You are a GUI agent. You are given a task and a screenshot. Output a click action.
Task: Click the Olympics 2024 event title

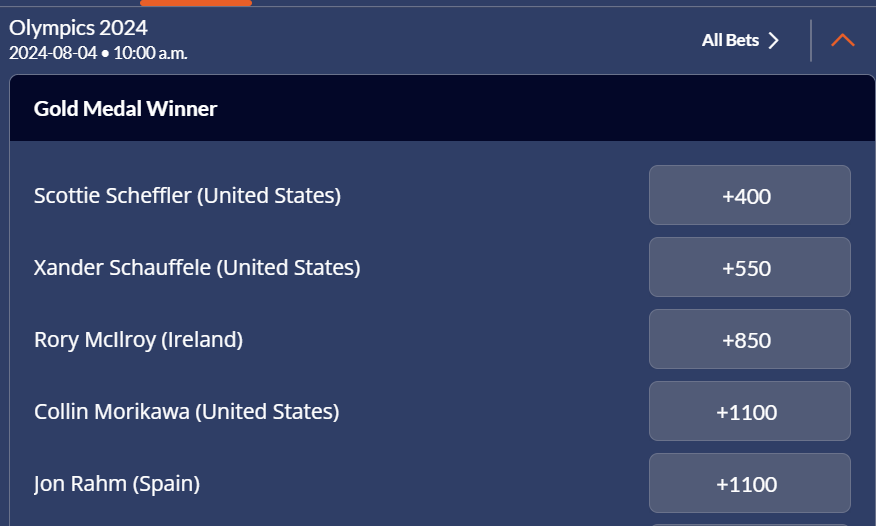[78, 28]
